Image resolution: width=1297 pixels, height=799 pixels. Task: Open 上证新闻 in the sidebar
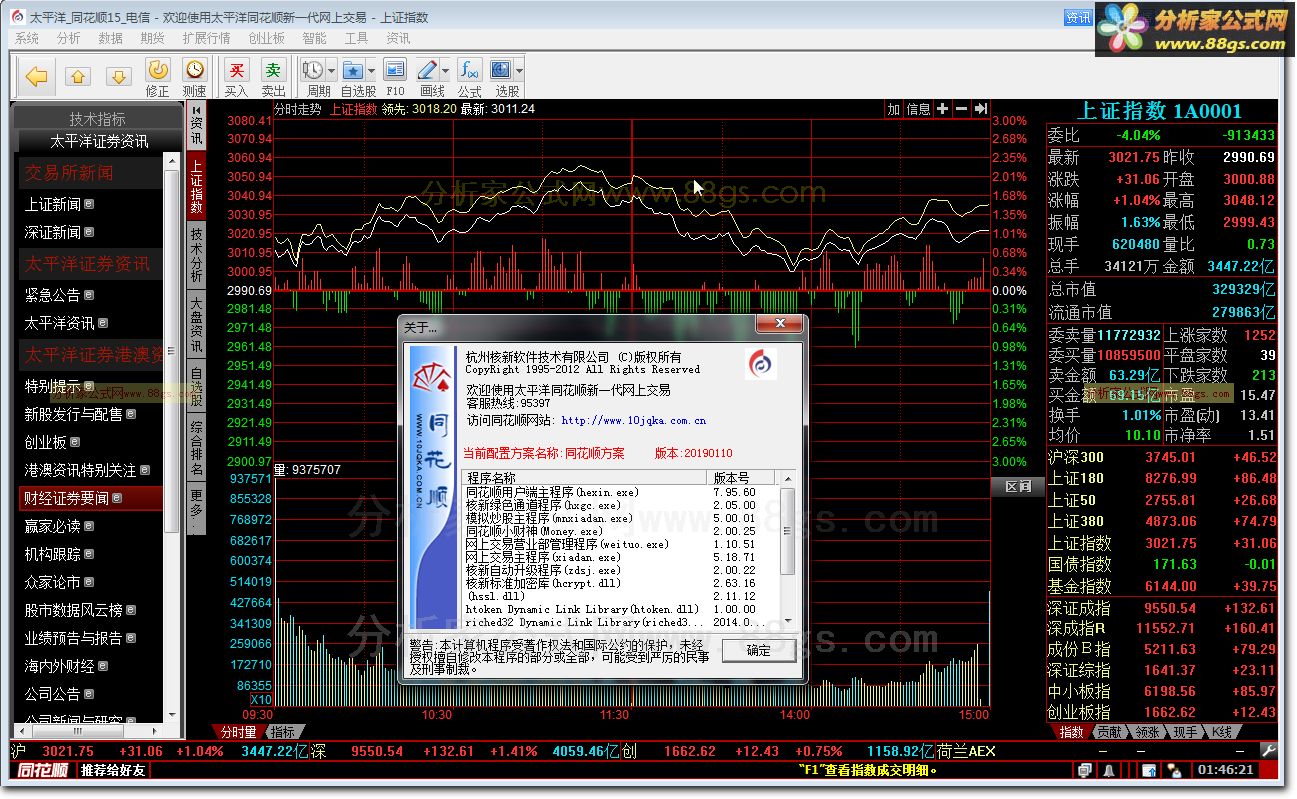tap(53, 204)
